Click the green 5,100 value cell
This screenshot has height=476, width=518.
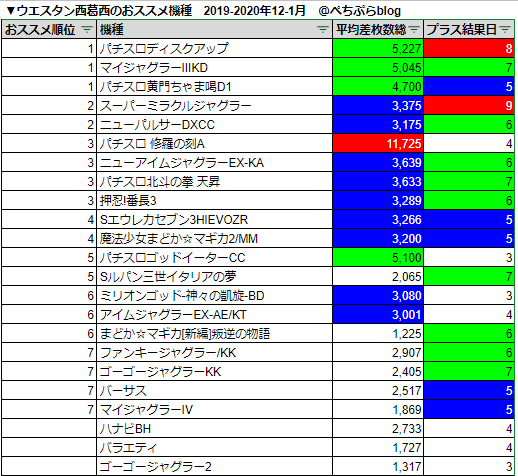pyautogui.click(x=378, y=257)
